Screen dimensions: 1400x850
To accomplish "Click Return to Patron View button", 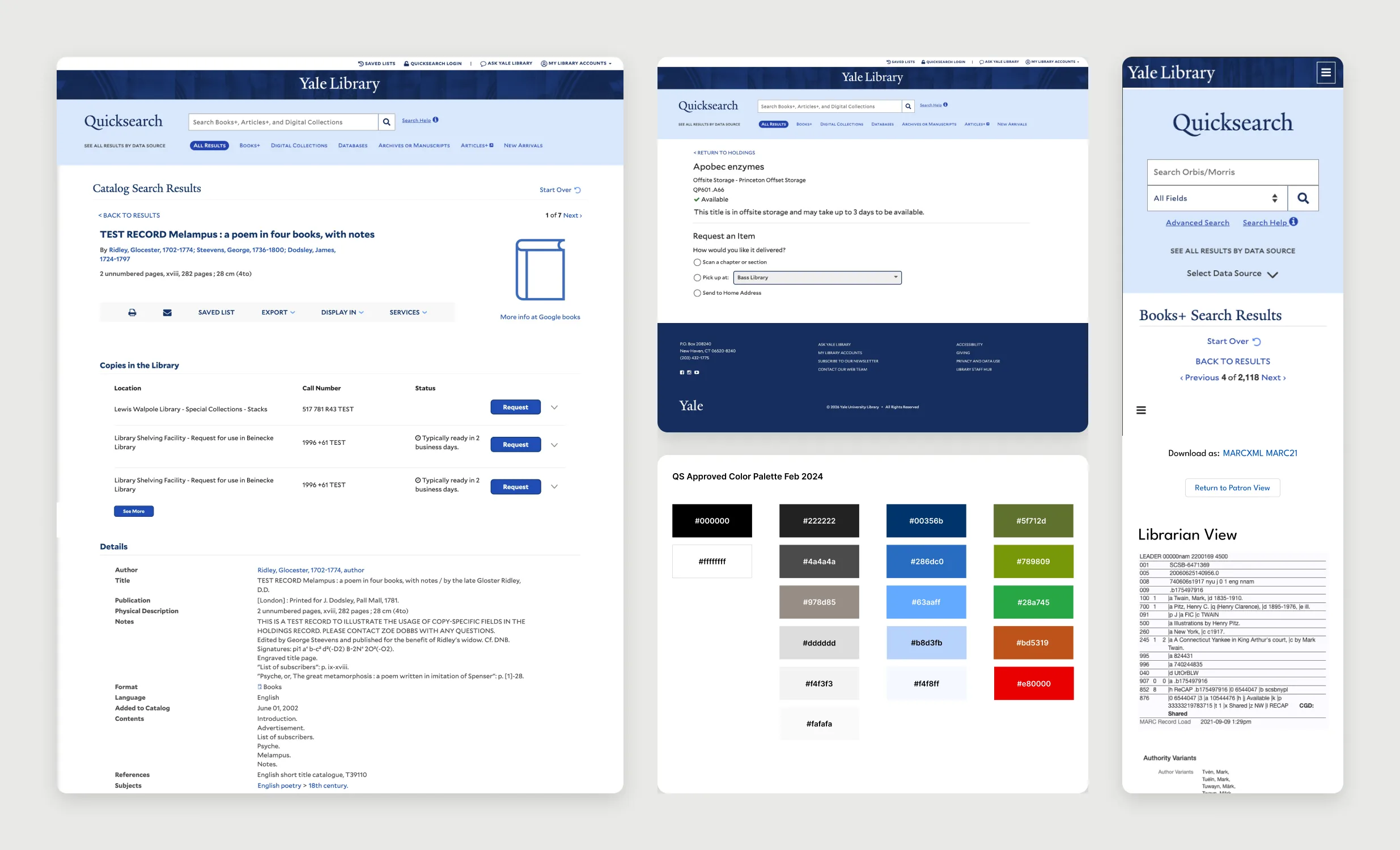I will click(1232, 487).
